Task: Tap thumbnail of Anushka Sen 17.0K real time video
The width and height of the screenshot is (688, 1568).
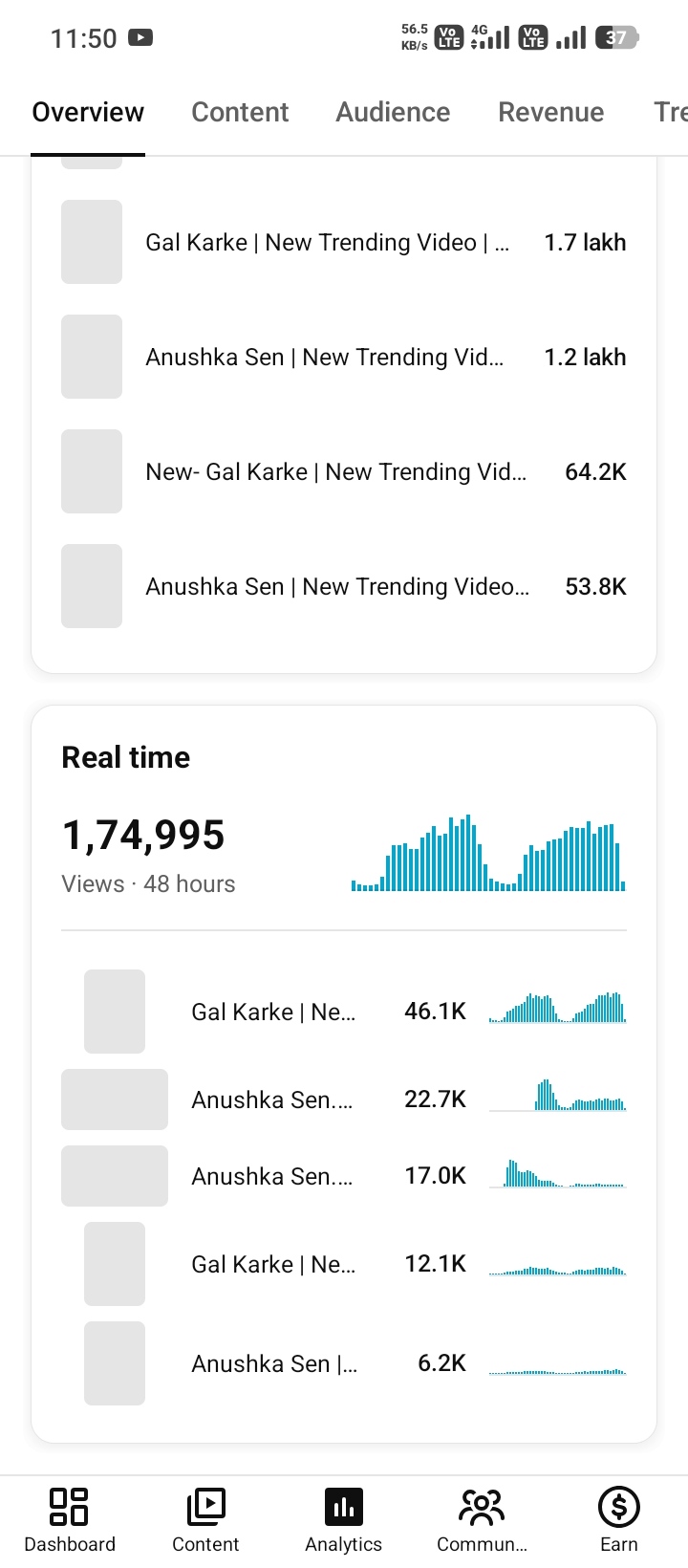Action: (115, 1176)
